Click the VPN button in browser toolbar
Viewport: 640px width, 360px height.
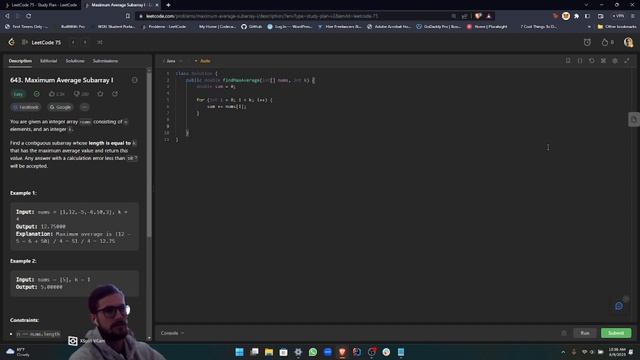[618, 16]
